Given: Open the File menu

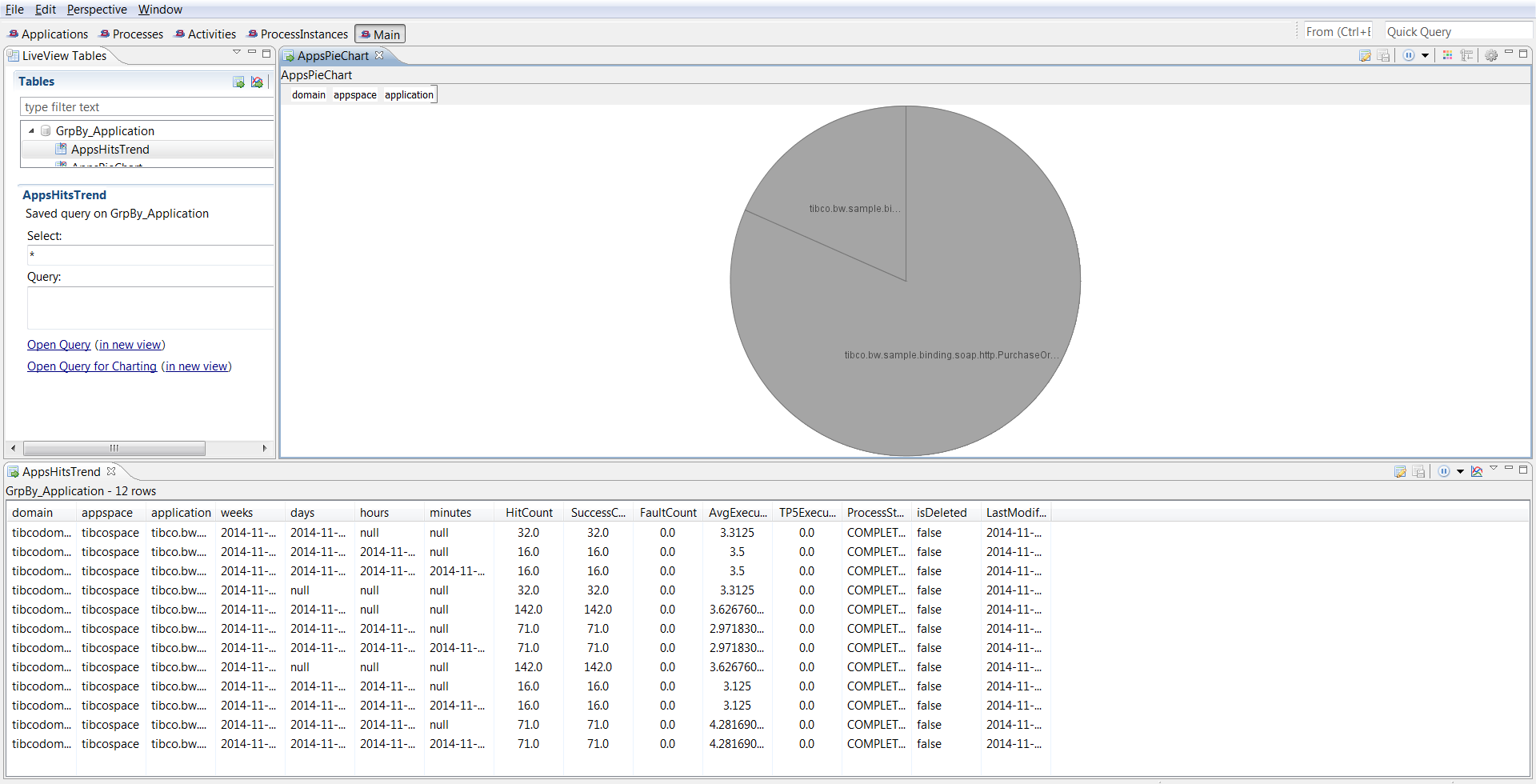Looking at the screenshot, I should point(14,10).
